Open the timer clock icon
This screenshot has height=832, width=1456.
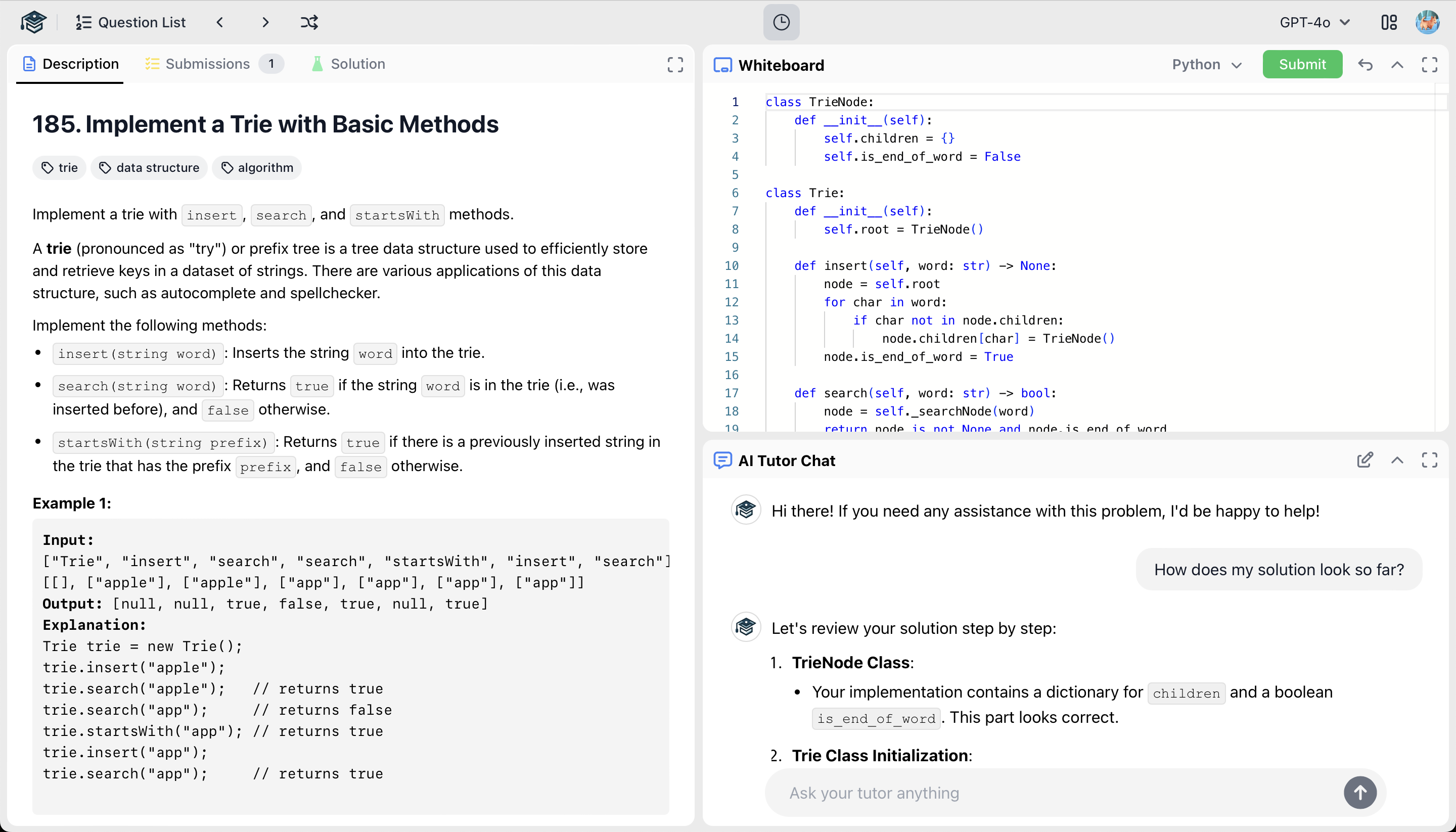click(781, 22)
